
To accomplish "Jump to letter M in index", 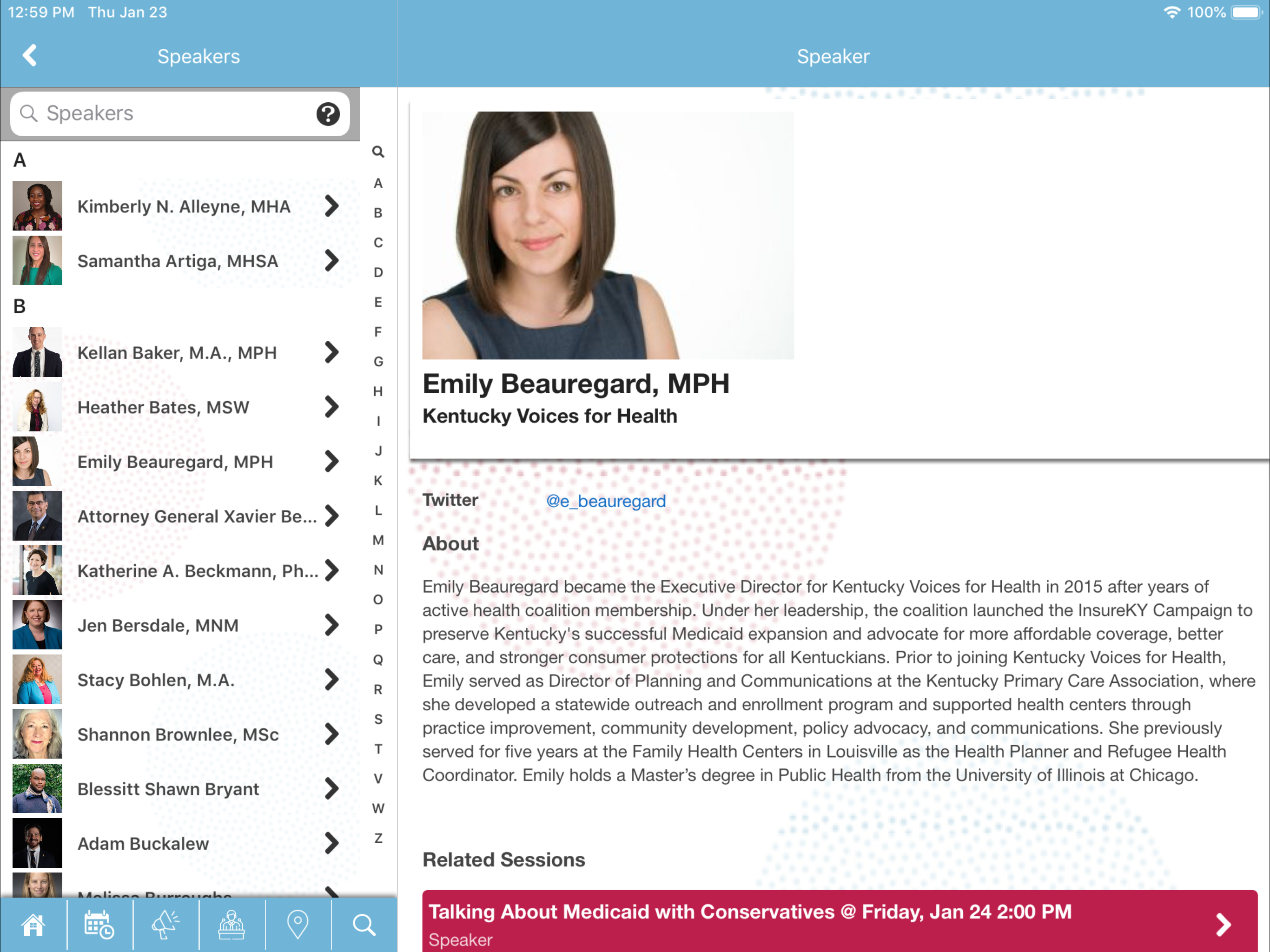I will (x=378, y=540).
